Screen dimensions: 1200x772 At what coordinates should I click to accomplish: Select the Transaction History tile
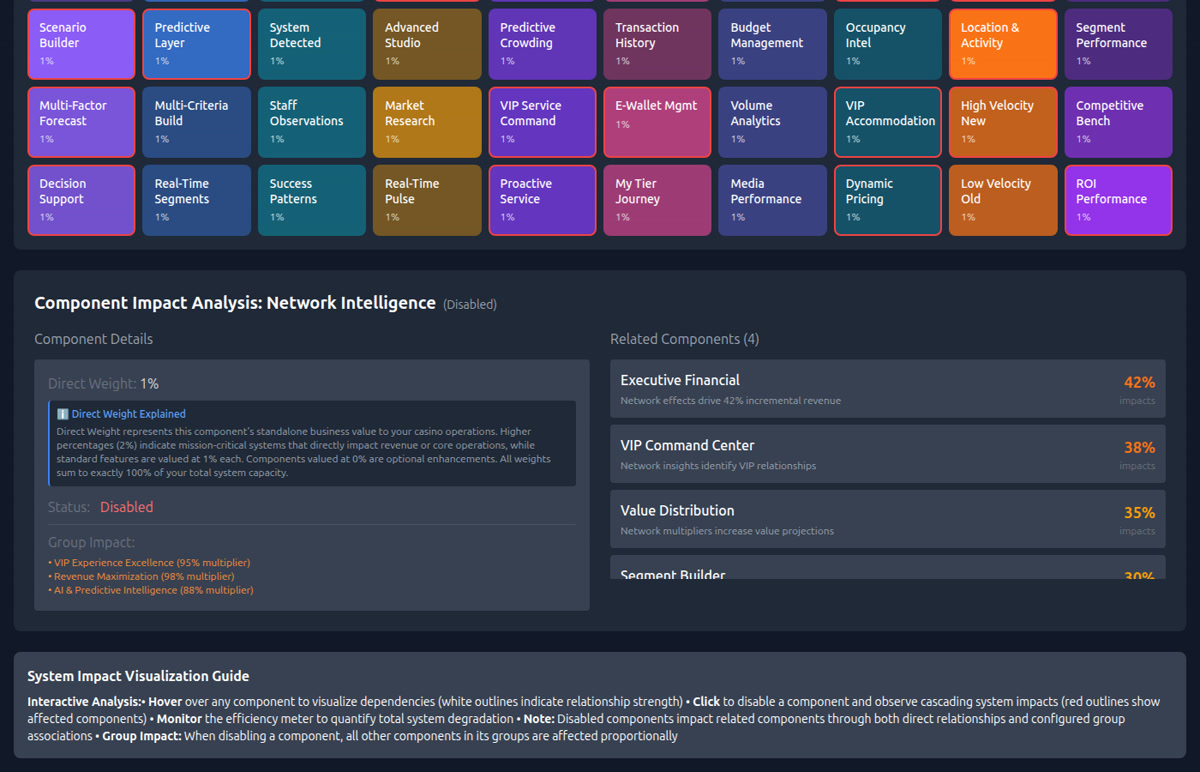tap(657, 44)
